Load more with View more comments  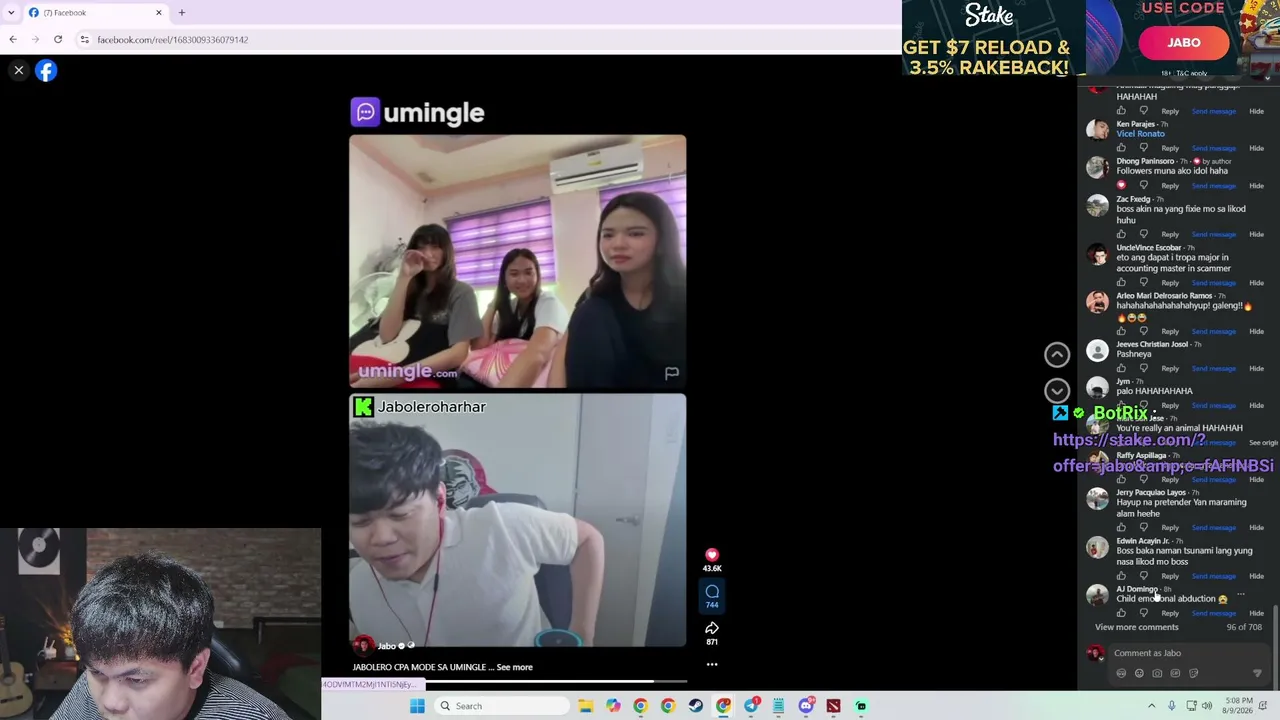1136,627
